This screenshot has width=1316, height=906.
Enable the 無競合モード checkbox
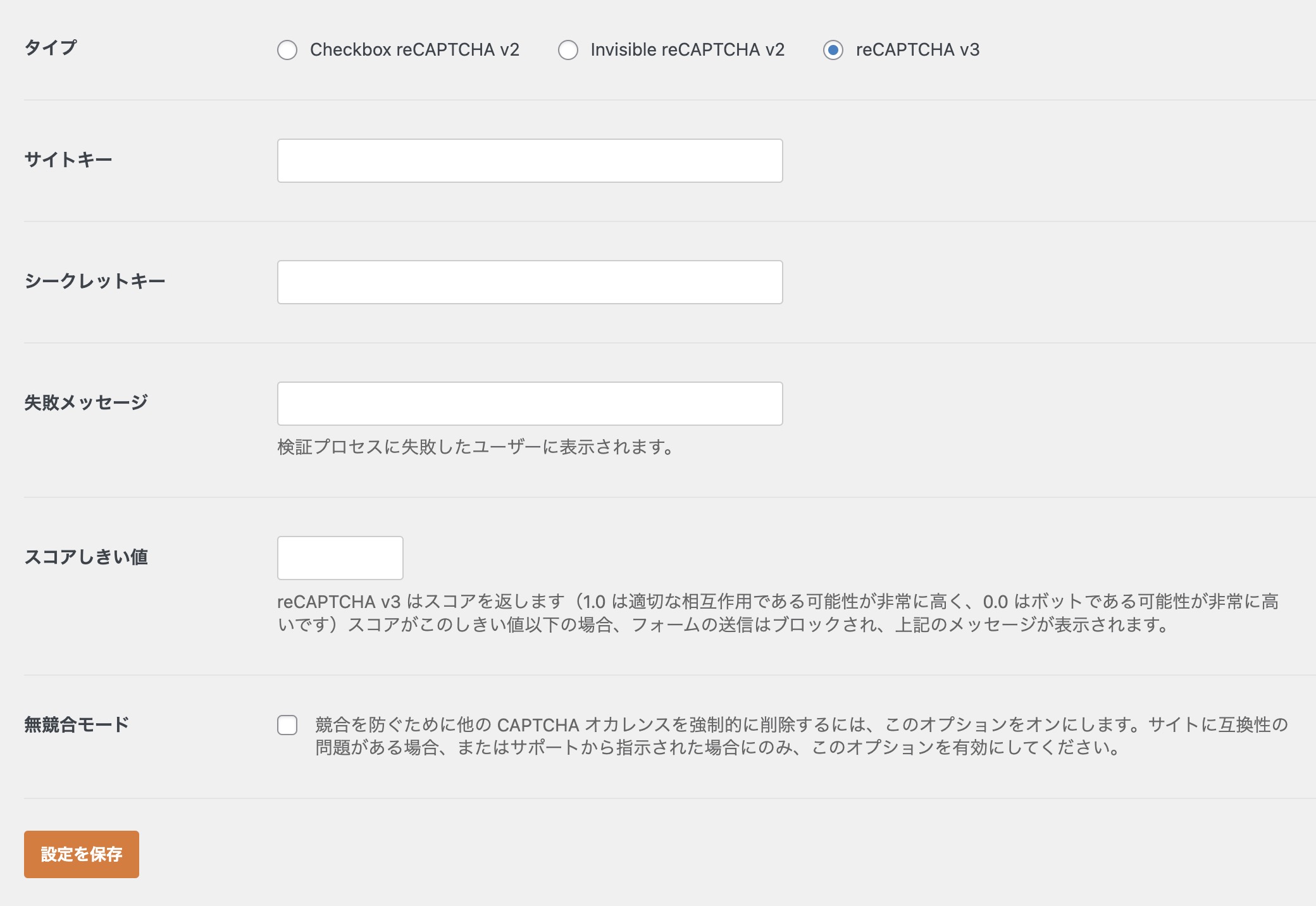click(x=287, y=725)
